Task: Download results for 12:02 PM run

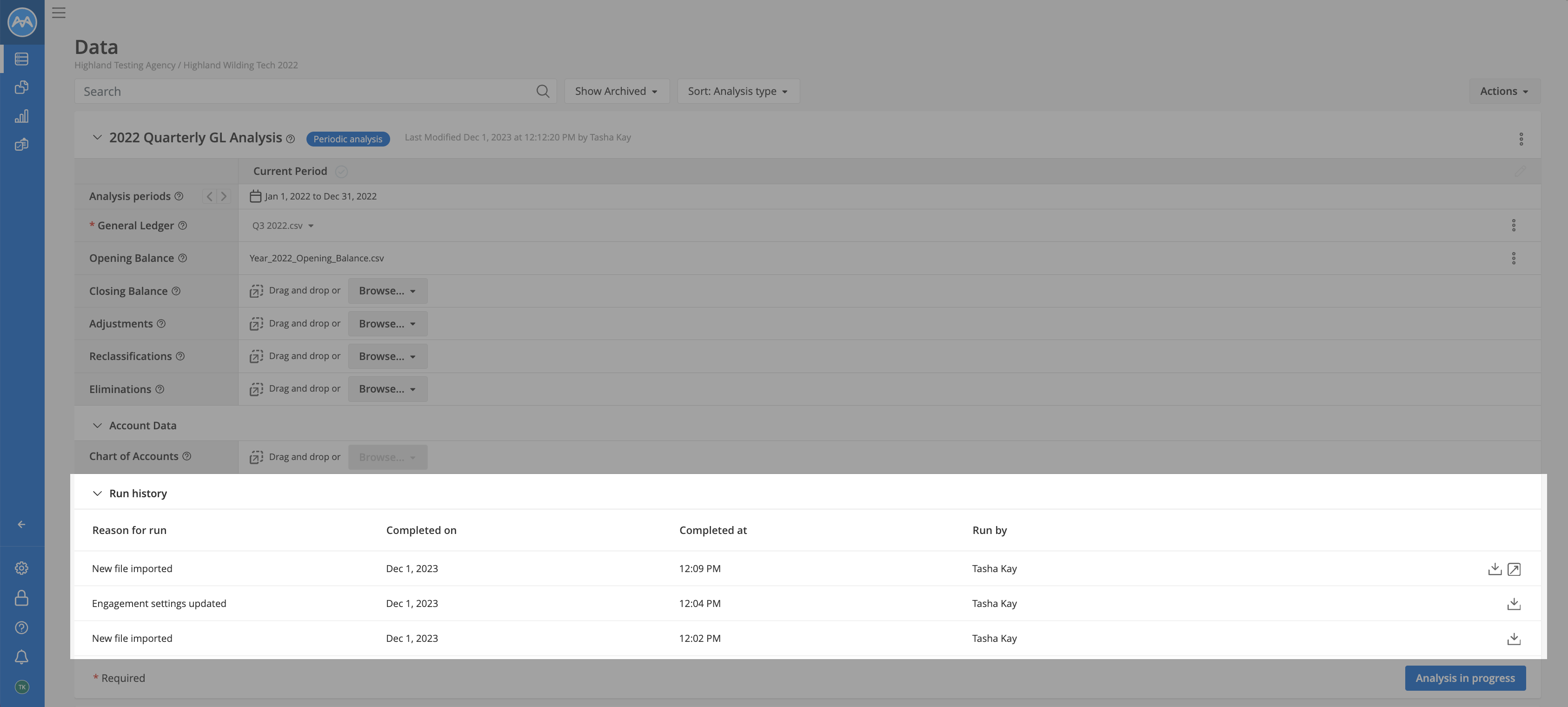Action: [x=1514, y=638]
